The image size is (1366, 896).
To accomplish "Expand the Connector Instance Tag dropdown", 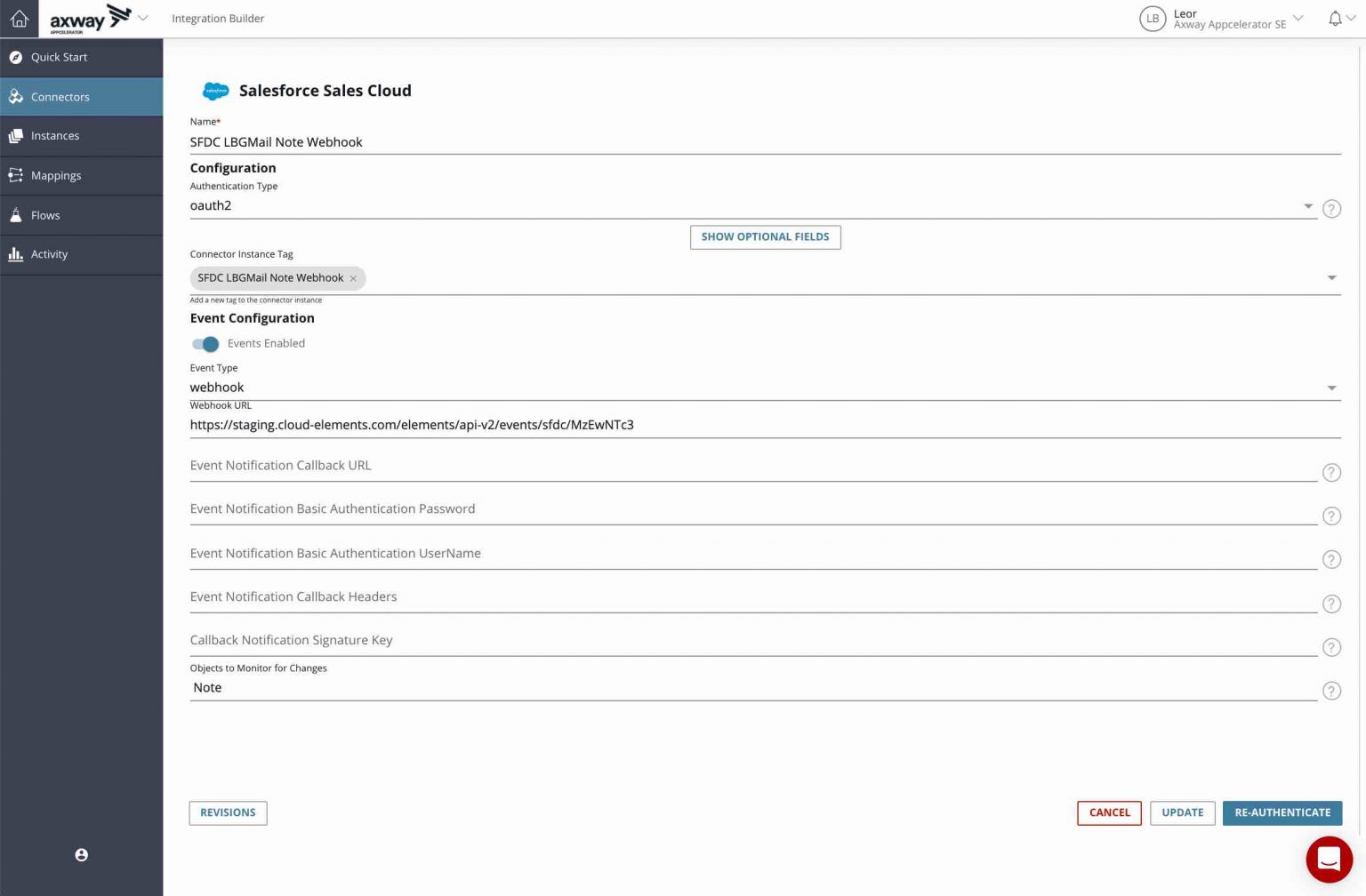I will pyautogui.click(x=1331, y=278).
